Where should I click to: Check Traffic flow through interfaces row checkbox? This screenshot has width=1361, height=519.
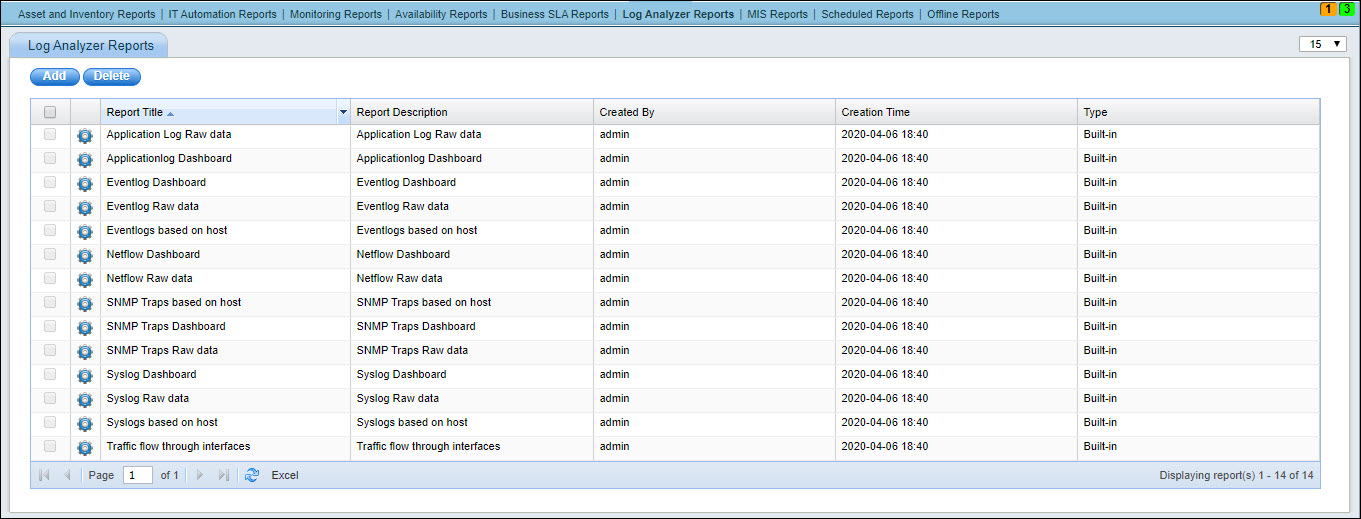(x=50, y=446)
